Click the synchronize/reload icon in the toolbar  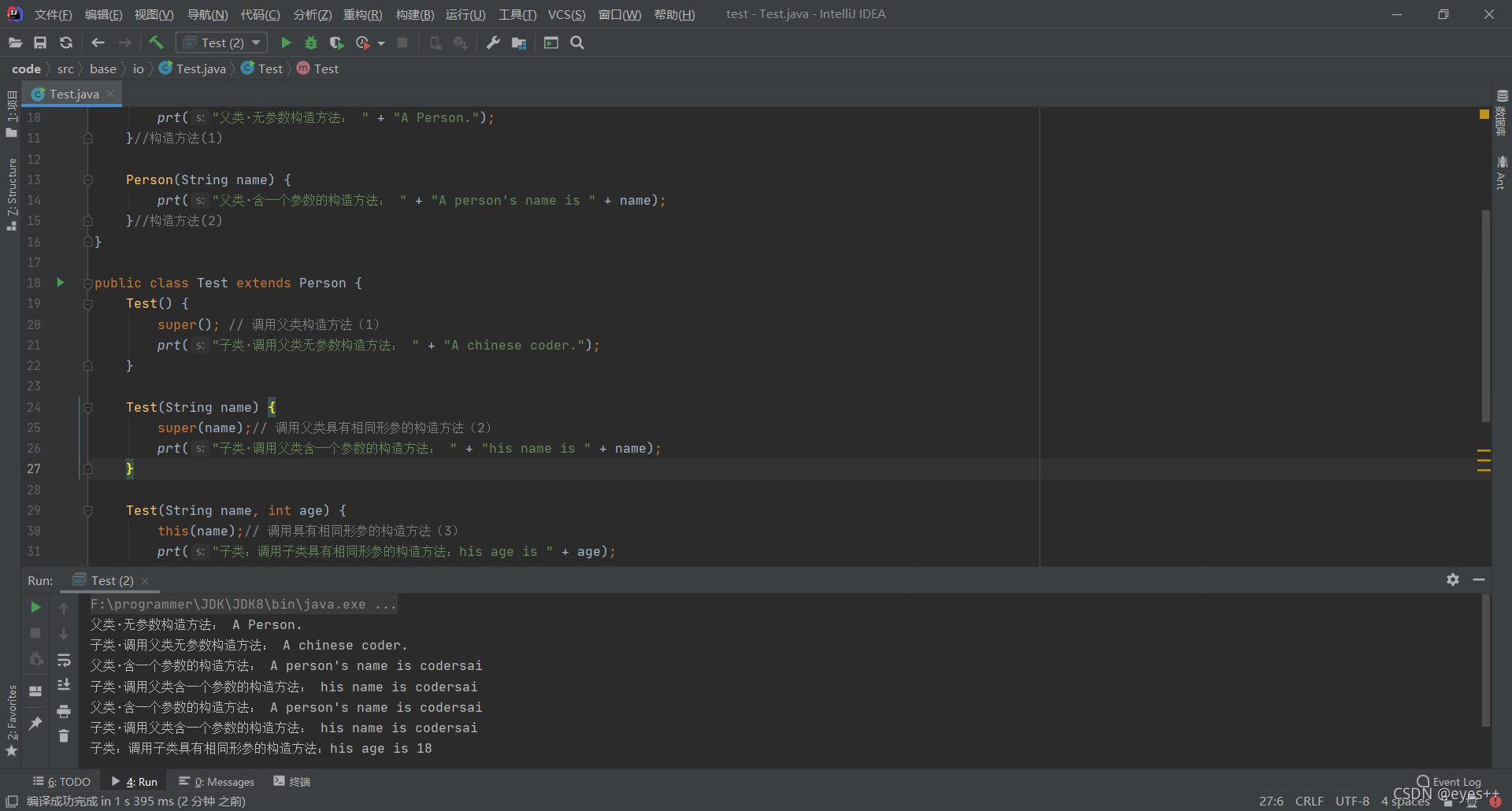coord(66,43)
